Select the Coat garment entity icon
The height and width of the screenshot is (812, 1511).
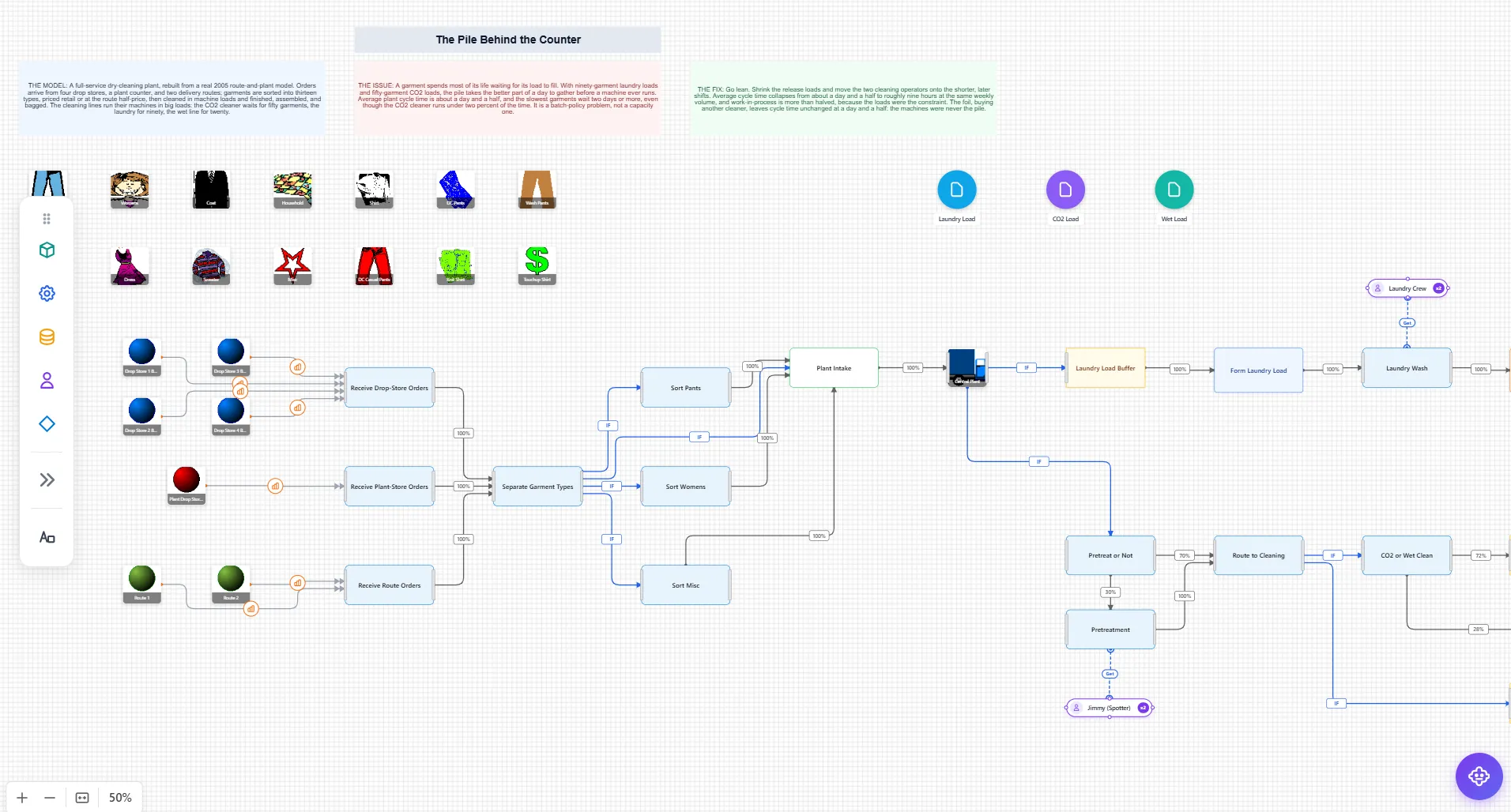211,190
